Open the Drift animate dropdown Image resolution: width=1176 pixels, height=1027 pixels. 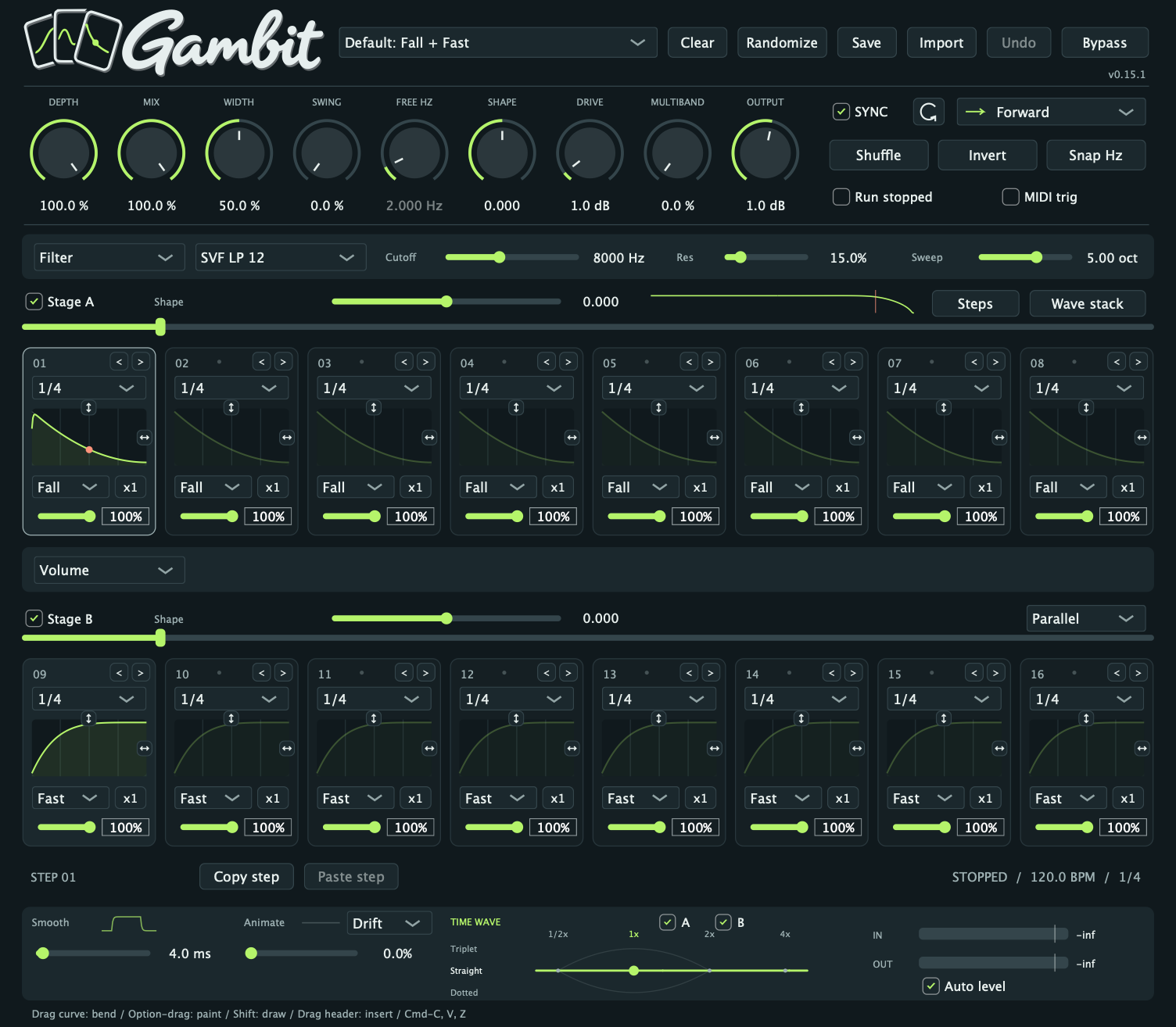389,923
